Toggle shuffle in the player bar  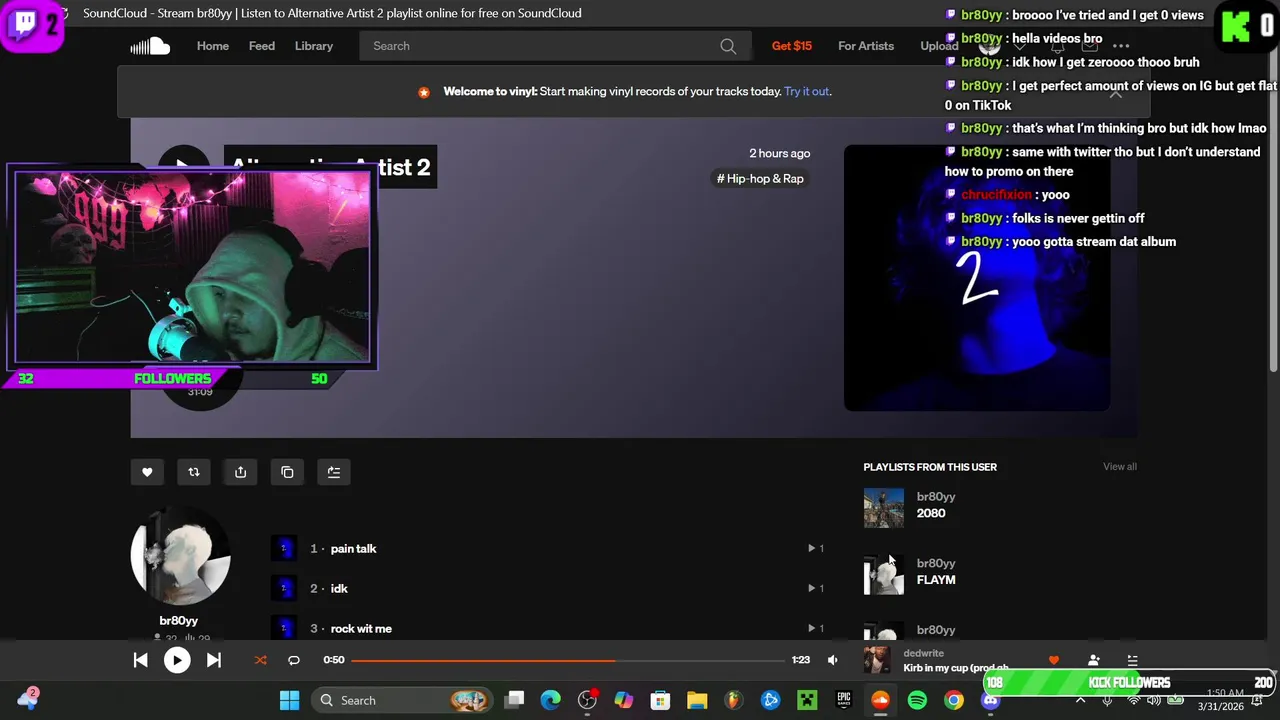click(261, 660)
